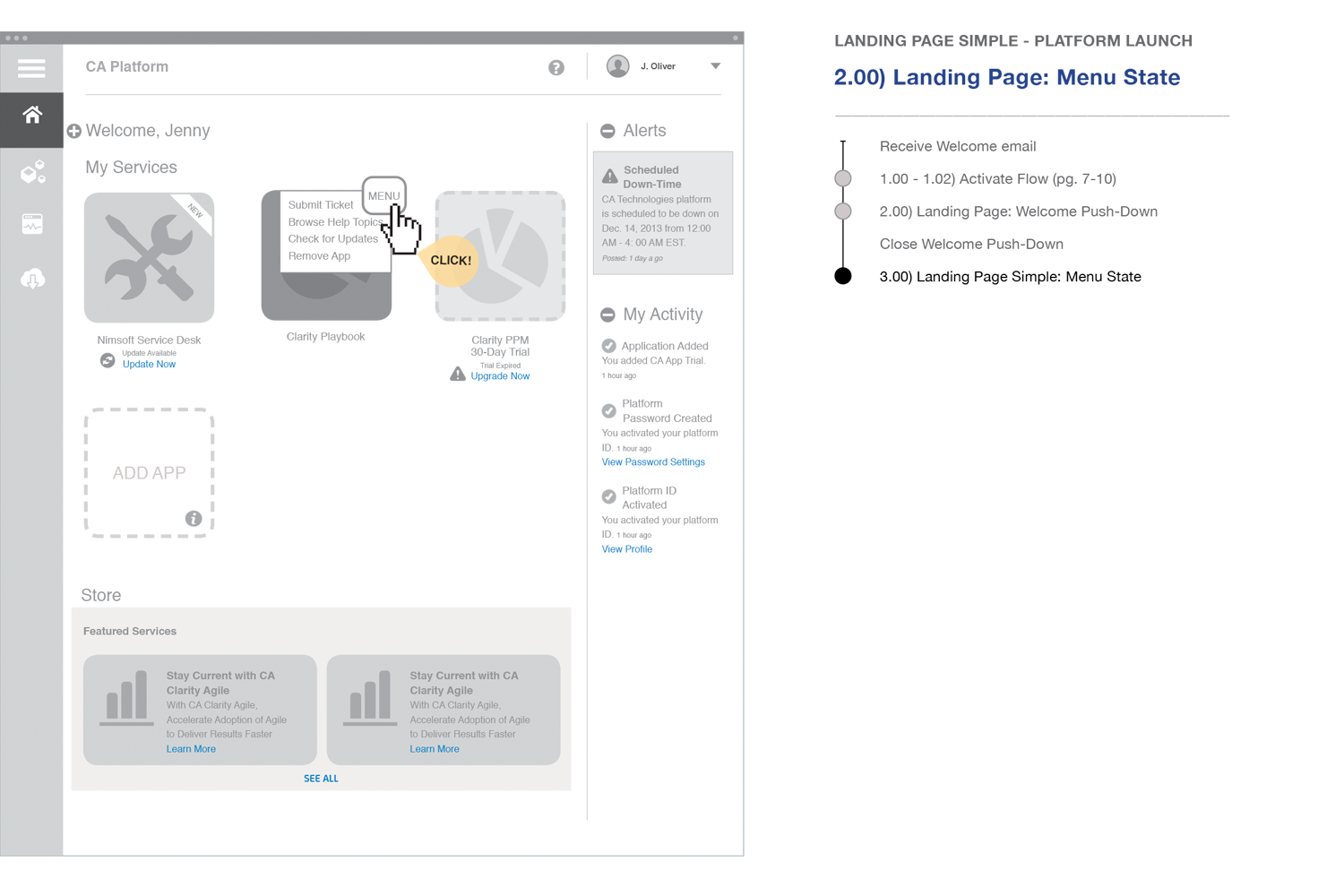
Task: Open the J. Oliver account dropdown arrow
Action: click(x=716, y=66)
